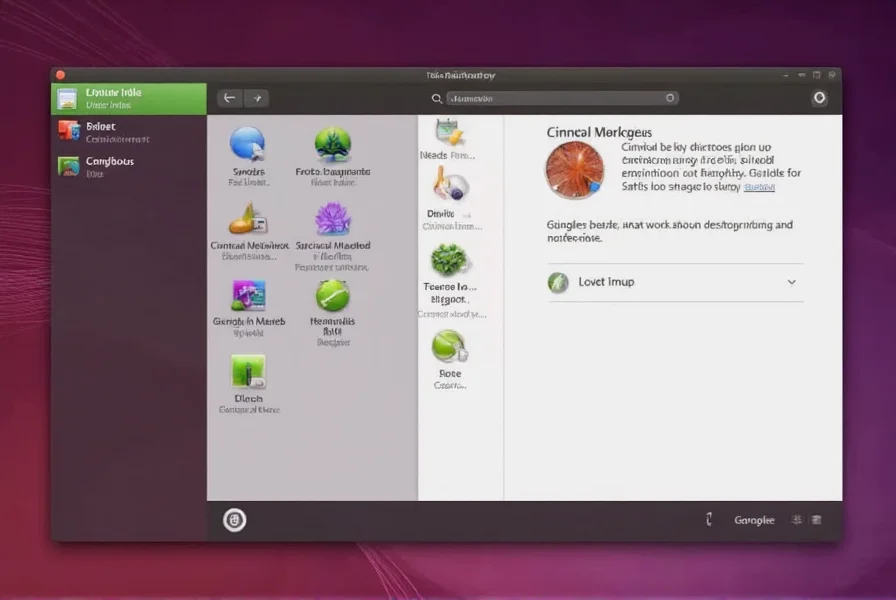The image size is (896, 600).
Task: Go forward with the right arrow button
Action: pyautogui.click(x=257, y=98)
